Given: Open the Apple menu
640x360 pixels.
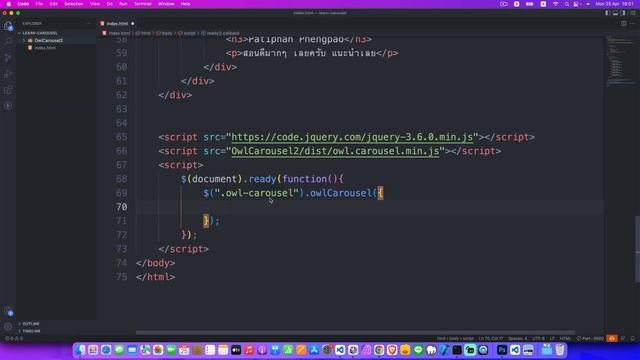Looking at the screenshot, I should 9,4.
